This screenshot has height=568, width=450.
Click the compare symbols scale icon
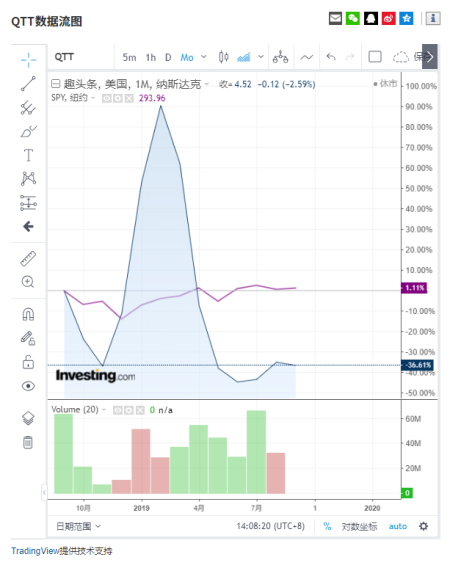(x=280, y=57)
